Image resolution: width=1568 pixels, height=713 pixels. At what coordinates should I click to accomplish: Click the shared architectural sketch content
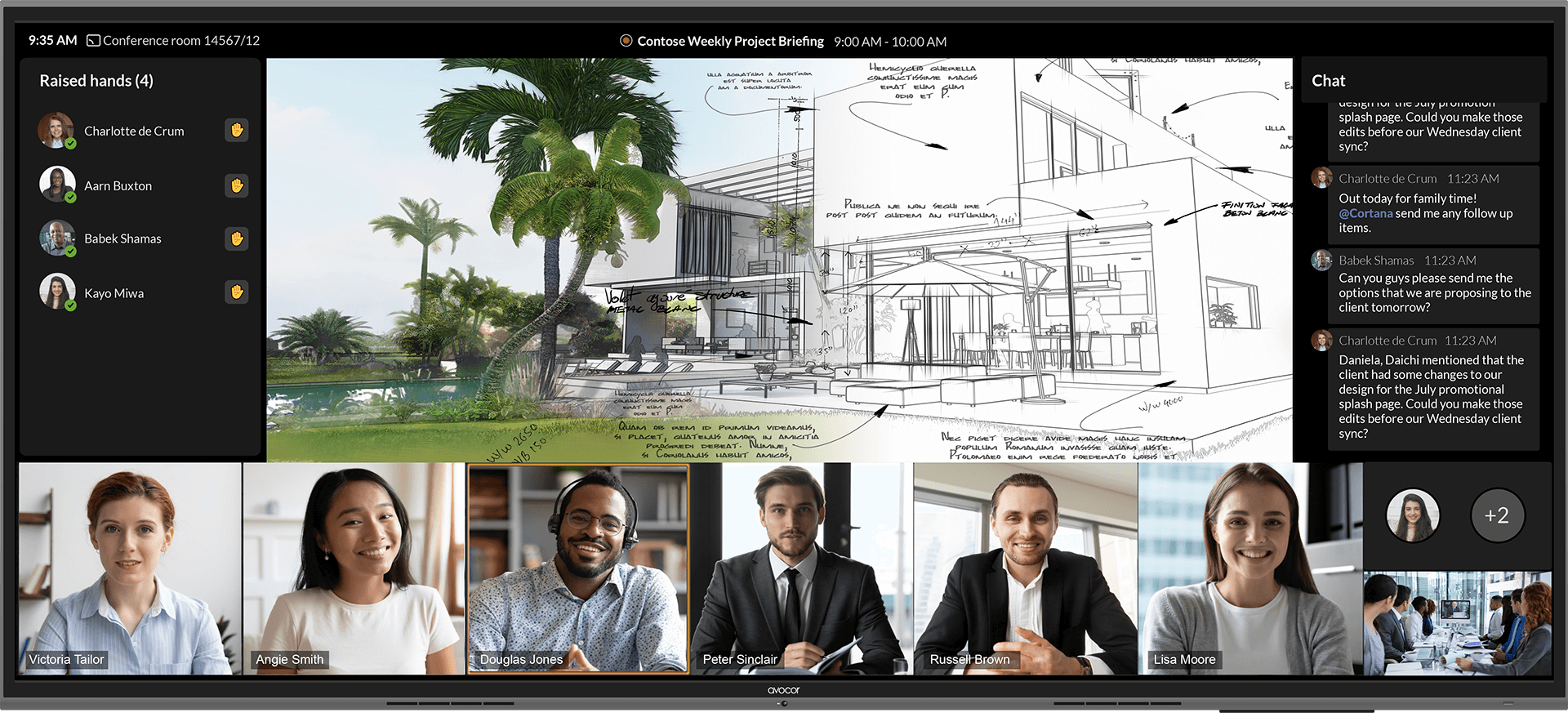click(x=779, y=260)
